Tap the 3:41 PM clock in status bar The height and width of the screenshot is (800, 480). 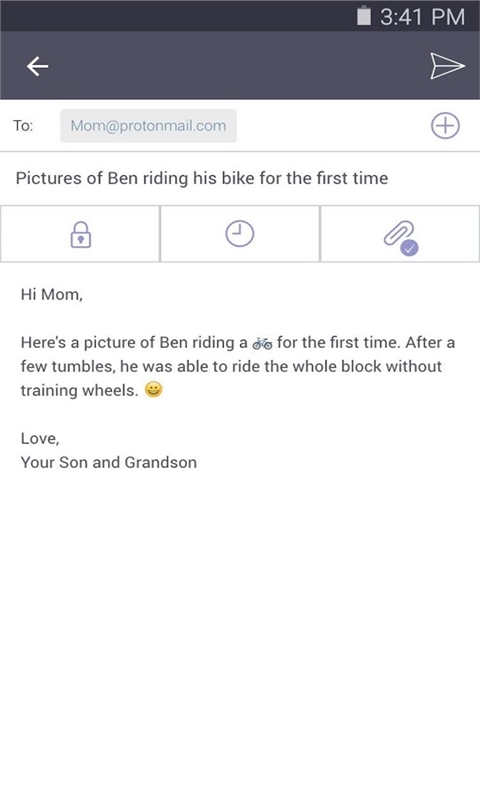(422, 17)
